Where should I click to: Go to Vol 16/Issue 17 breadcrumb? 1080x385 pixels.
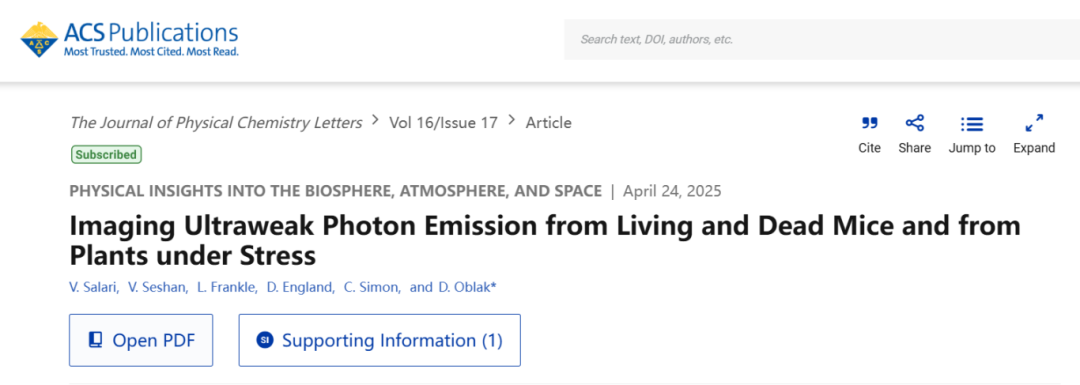coord(443,123)
